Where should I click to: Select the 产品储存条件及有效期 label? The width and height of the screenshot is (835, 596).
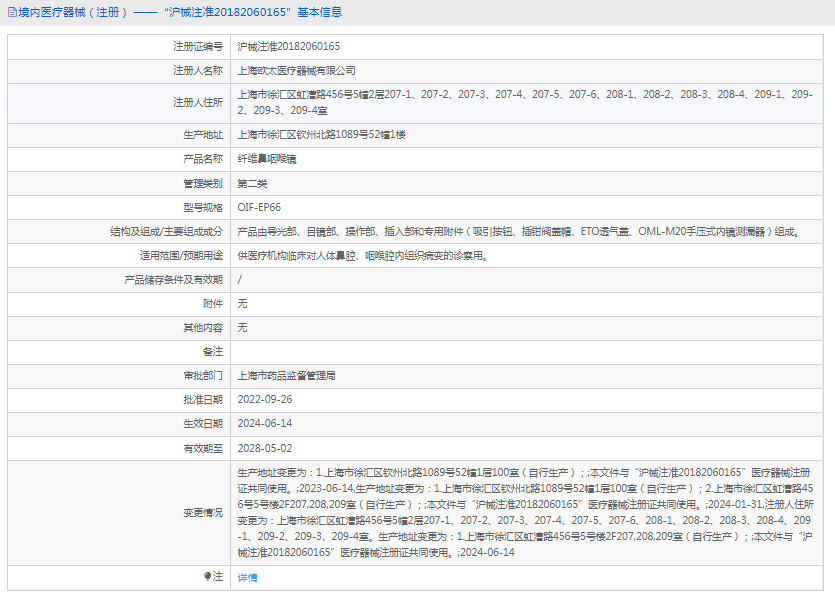pyautogui.click(x=174, y=280)
